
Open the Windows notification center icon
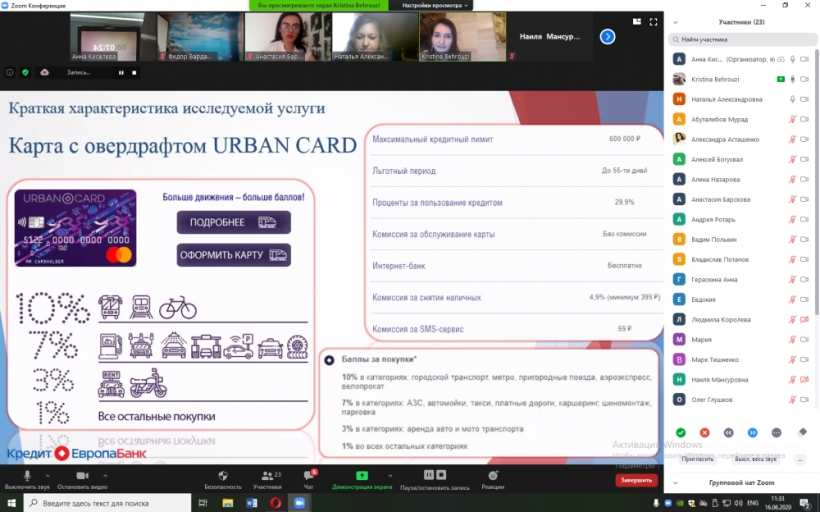[805, 503]
